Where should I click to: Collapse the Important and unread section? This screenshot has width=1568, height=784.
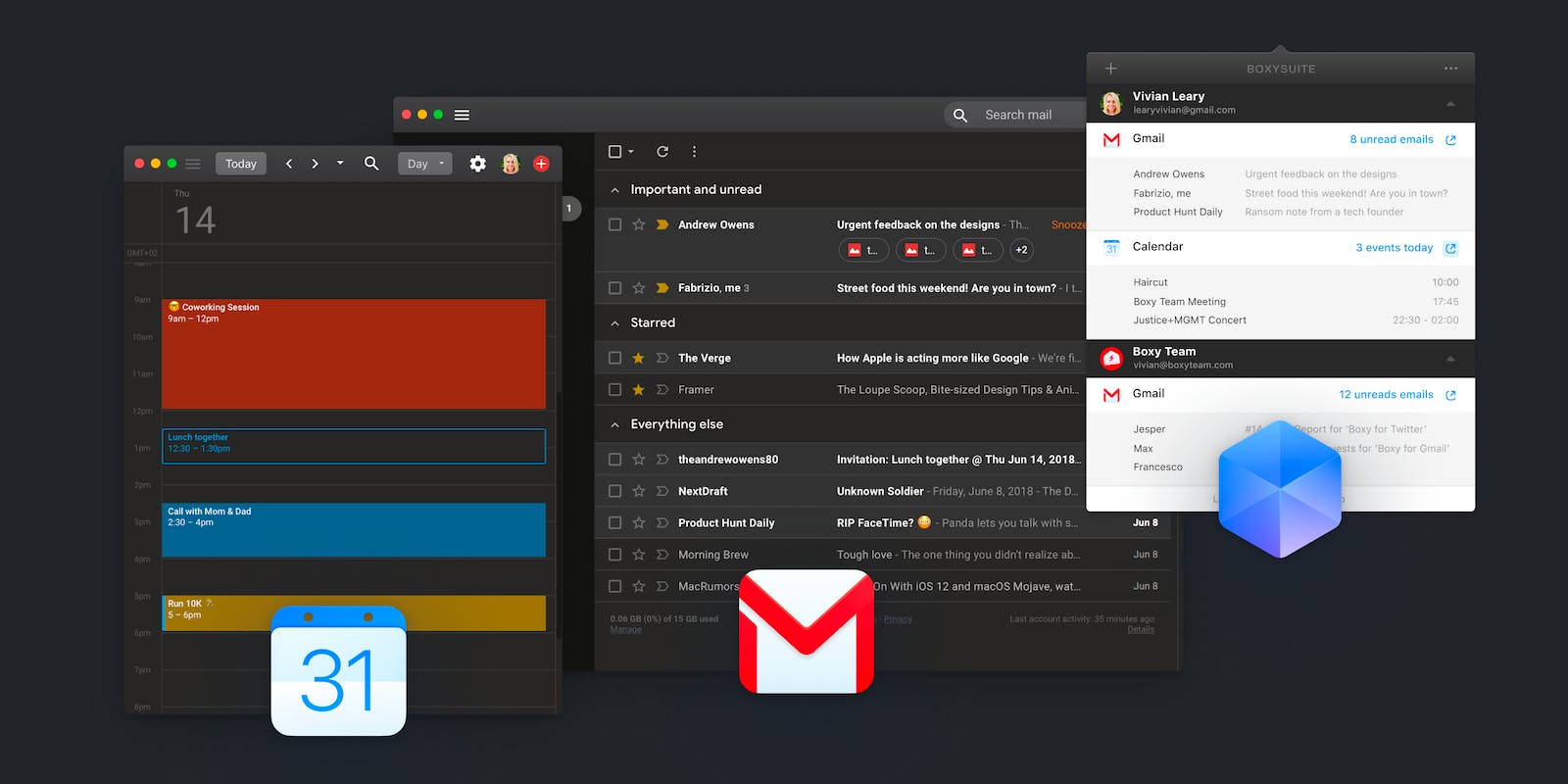614,190
